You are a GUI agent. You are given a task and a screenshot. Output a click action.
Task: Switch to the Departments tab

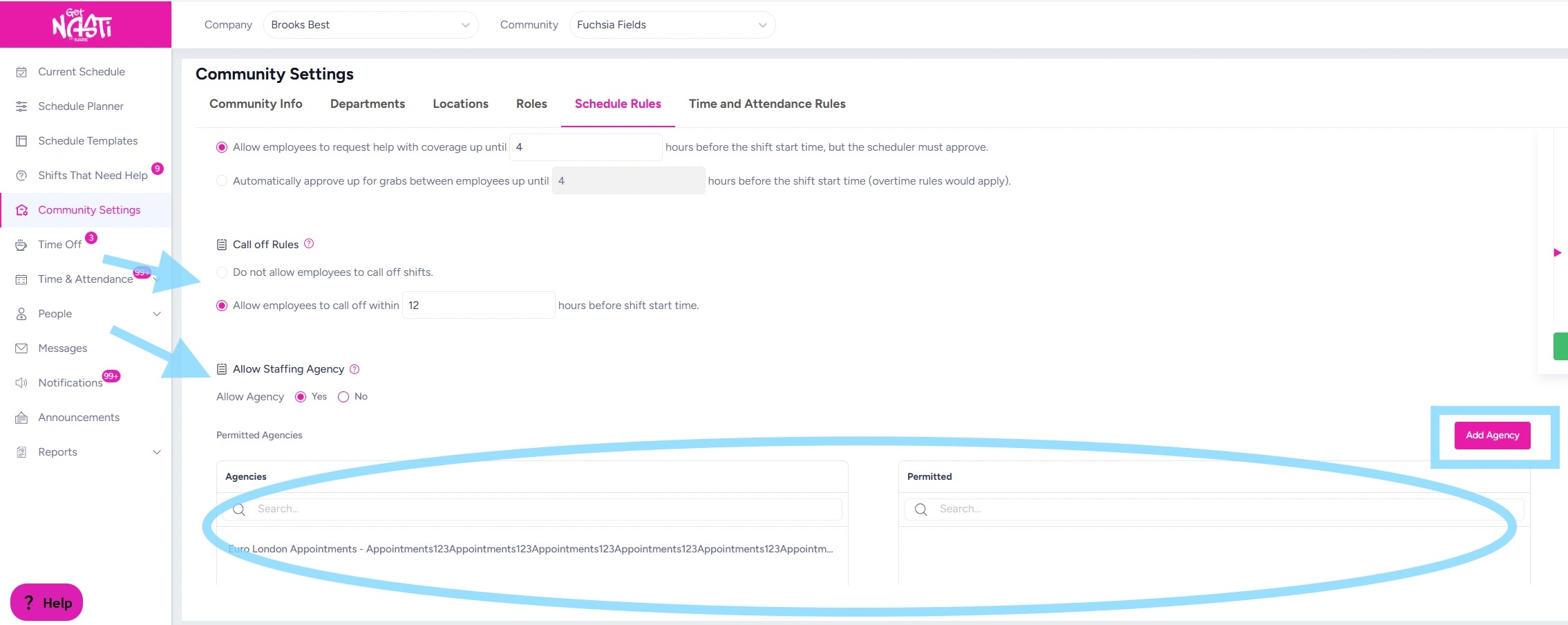point(368,104)
